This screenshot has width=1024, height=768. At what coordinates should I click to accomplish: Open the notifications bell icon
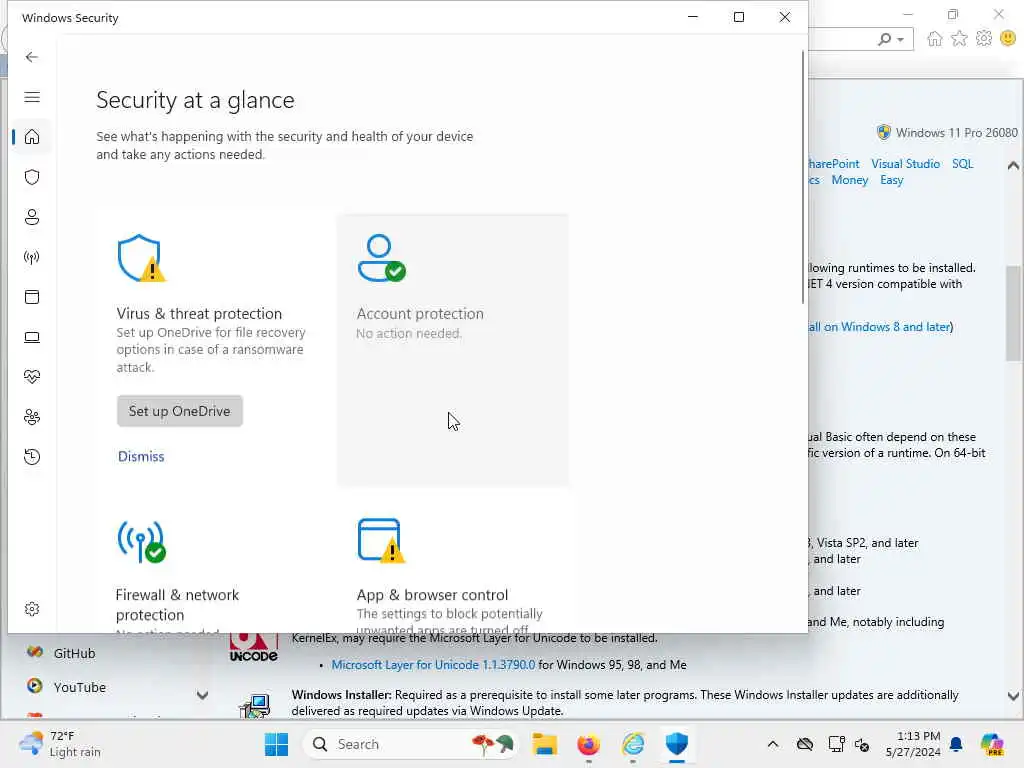click(x=957, y=744)
